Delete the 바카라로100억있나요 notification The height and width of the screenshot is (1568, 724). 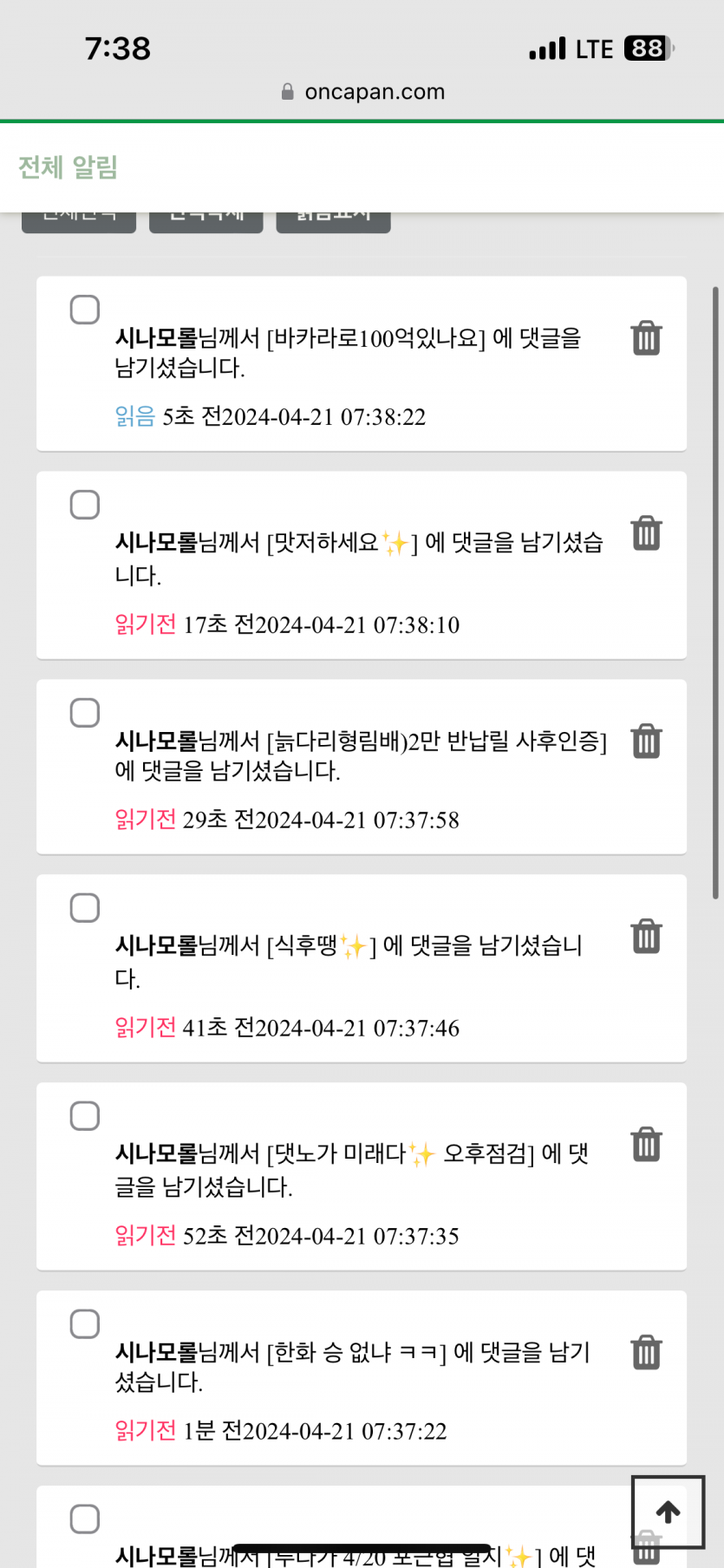[x=646, y=338]
